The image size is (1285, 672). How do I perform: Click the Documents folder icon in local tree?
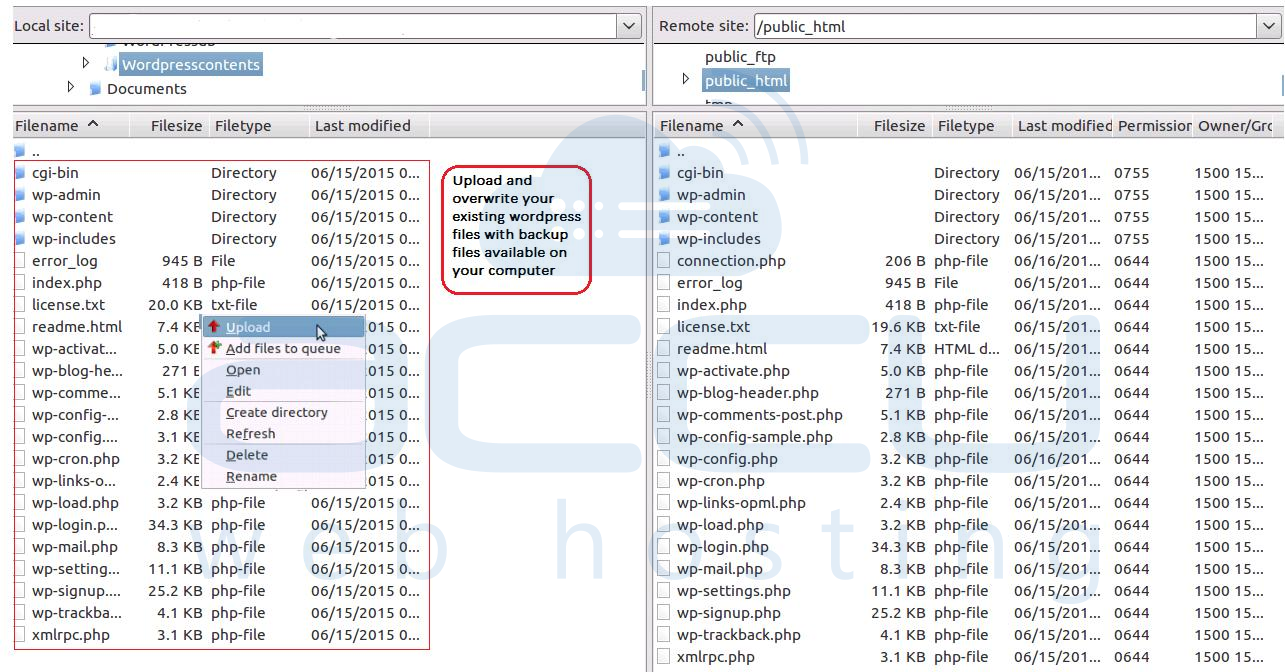(x=95, y=89)
